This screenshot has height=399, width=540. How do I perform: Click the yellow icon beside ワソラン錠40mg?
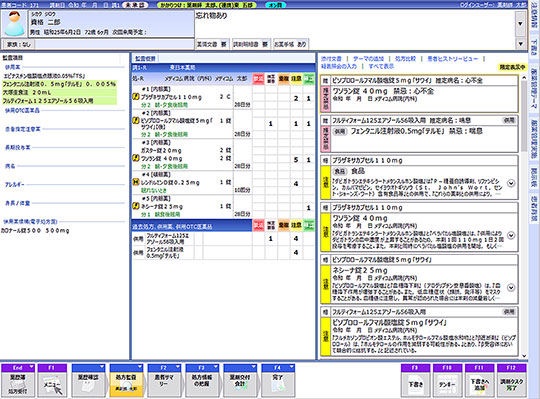(x=136, y=158)
